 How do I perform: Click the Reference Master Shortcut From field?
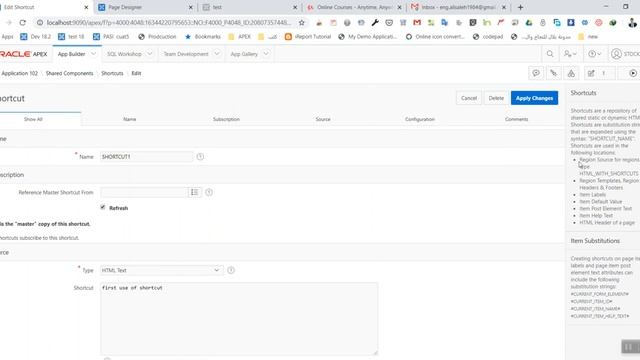point(144,192)
